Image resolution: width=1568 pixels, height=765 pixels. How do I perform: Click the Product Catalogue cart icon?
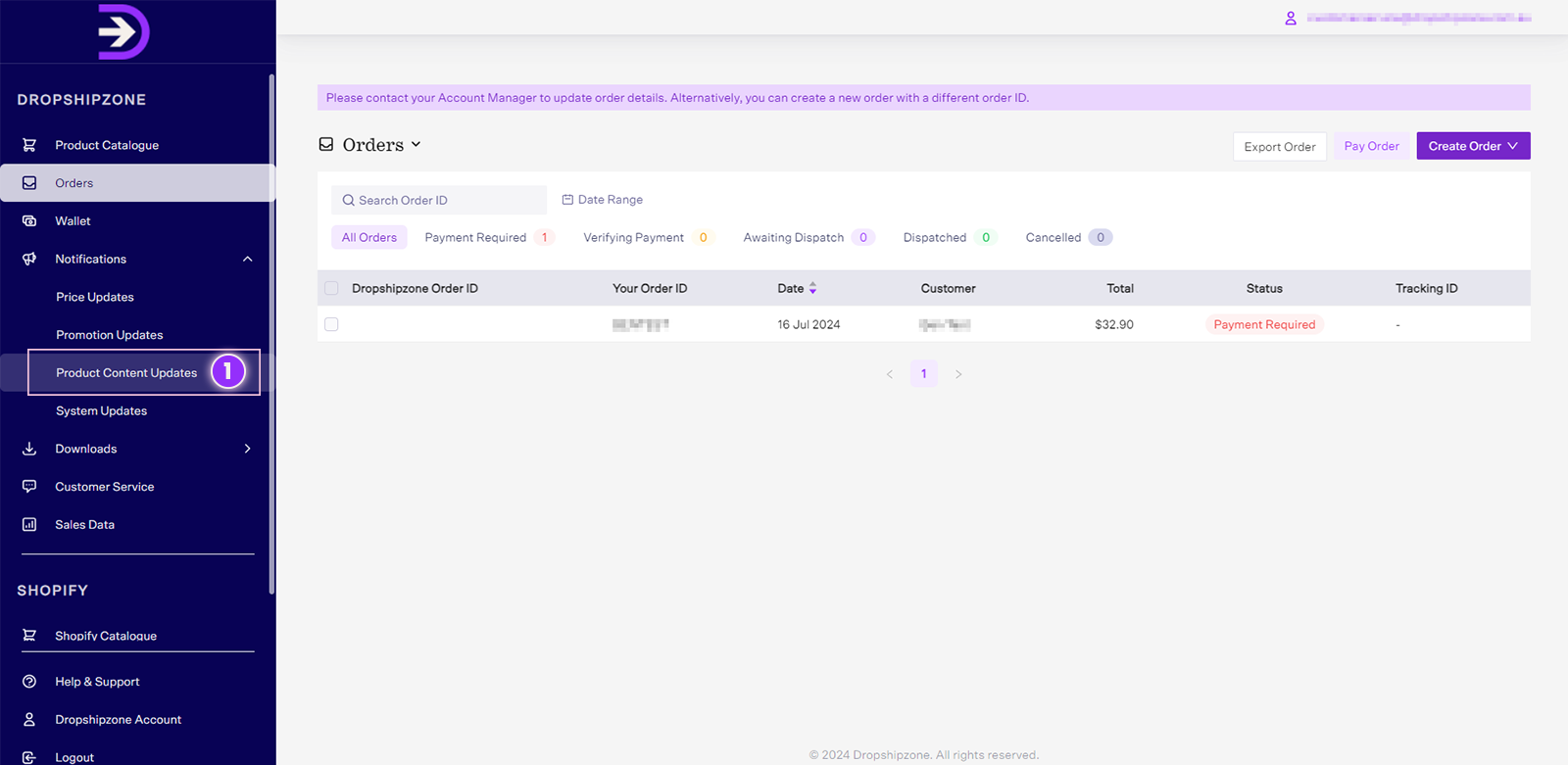point(29,145)
